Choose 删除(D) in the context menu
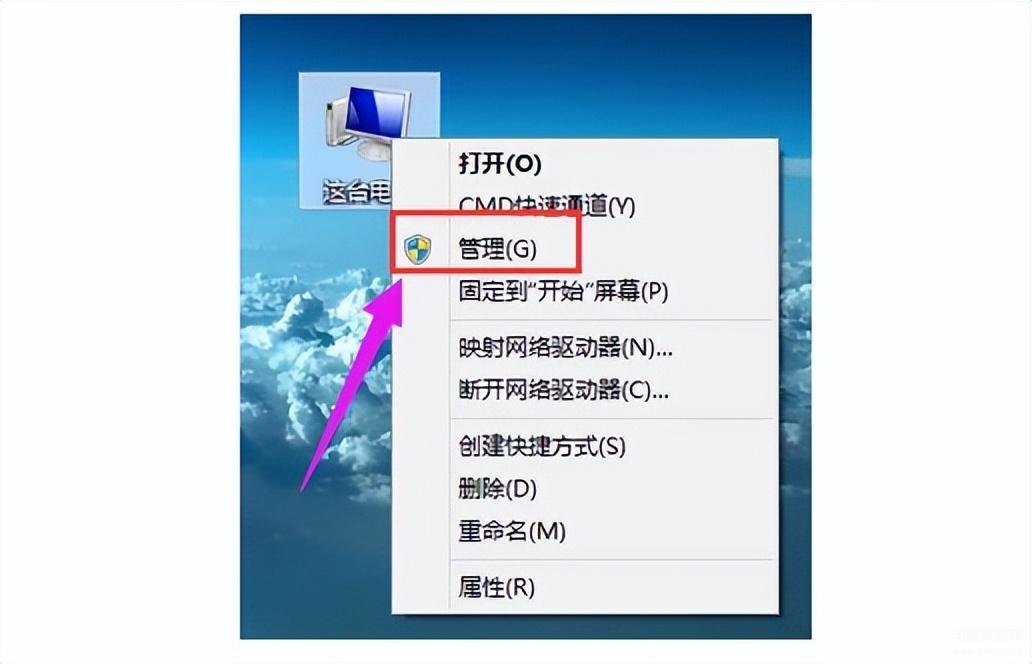This screenshot has width=1032, height=664. pyautogui.click(x=498, y=489)
